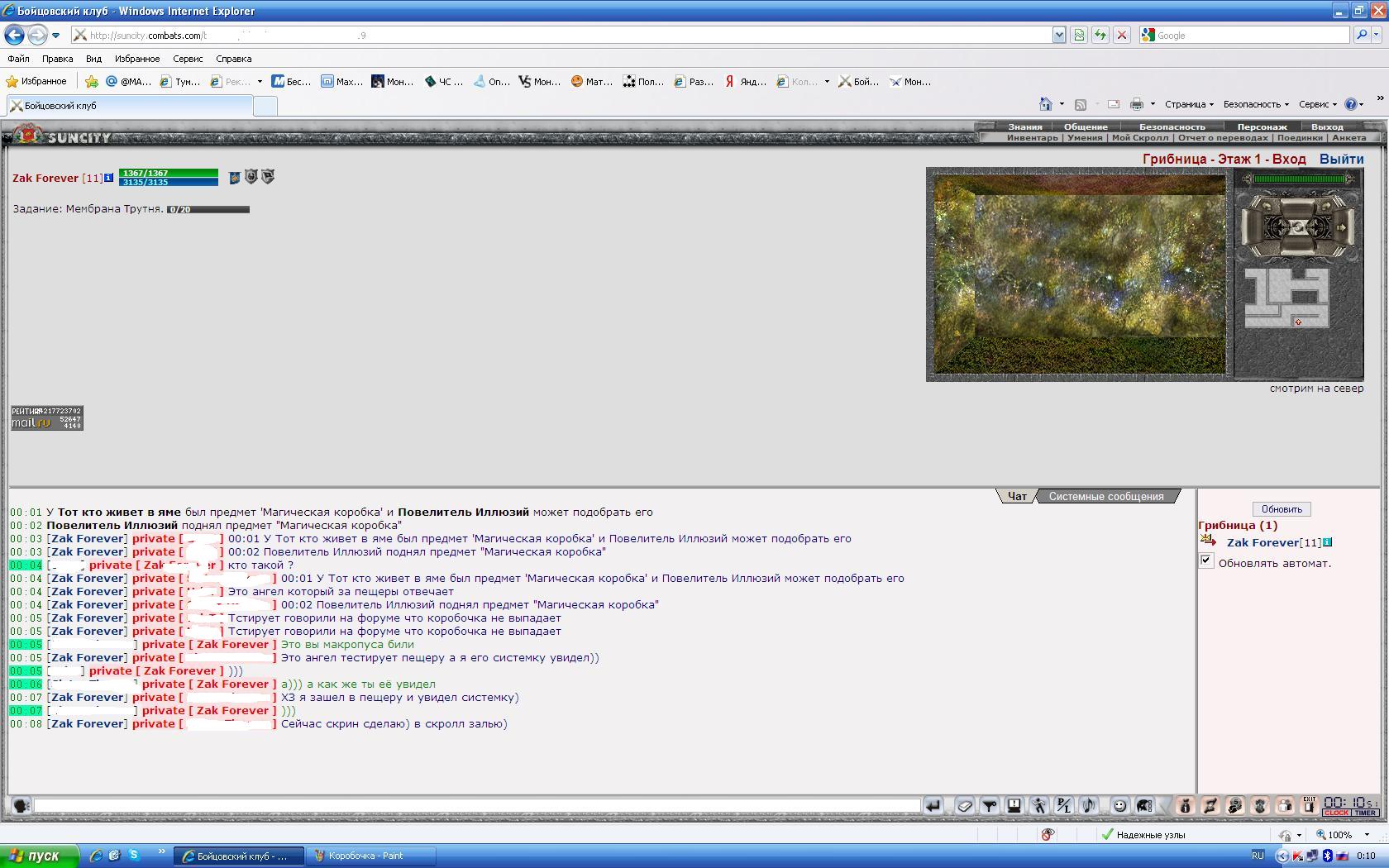Open the search provider dropdown arrow
The width and height of the screenshot is (1389, 868).
[1376, 35]
